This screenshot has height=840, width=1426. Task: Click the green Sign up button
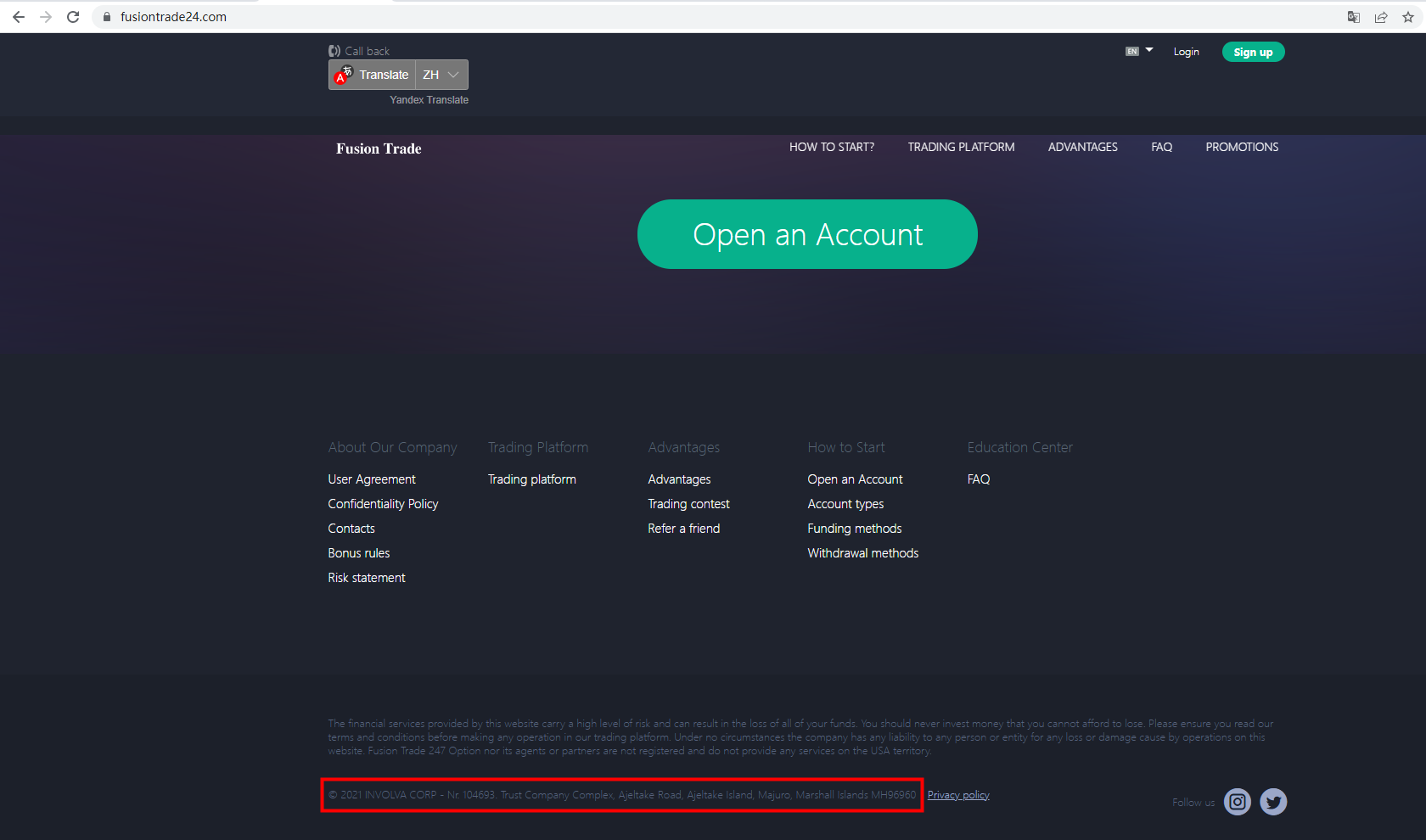point(1254,52)
